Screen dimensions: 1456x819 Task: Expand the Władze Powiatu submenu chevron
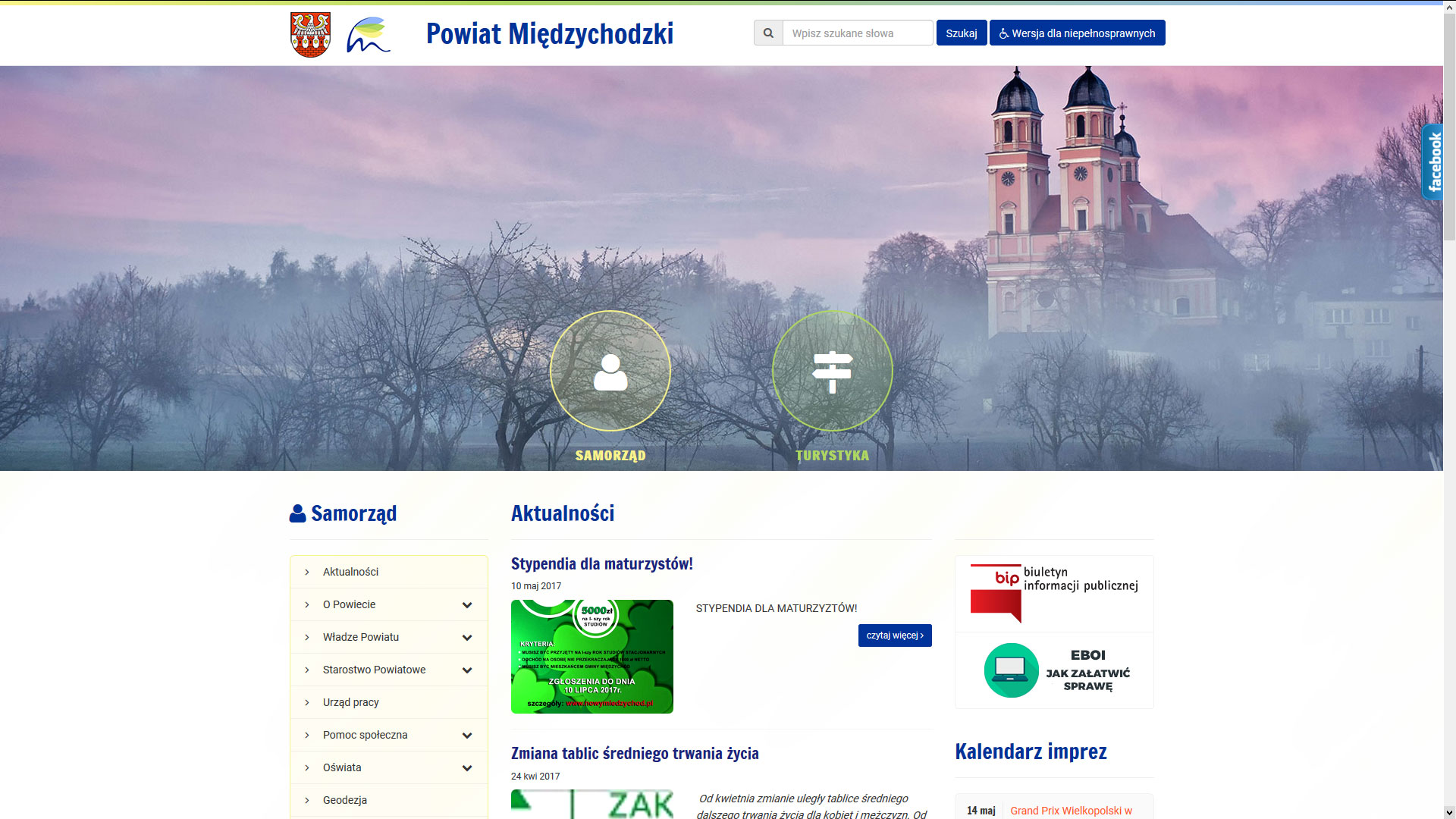tap(467, 638)
